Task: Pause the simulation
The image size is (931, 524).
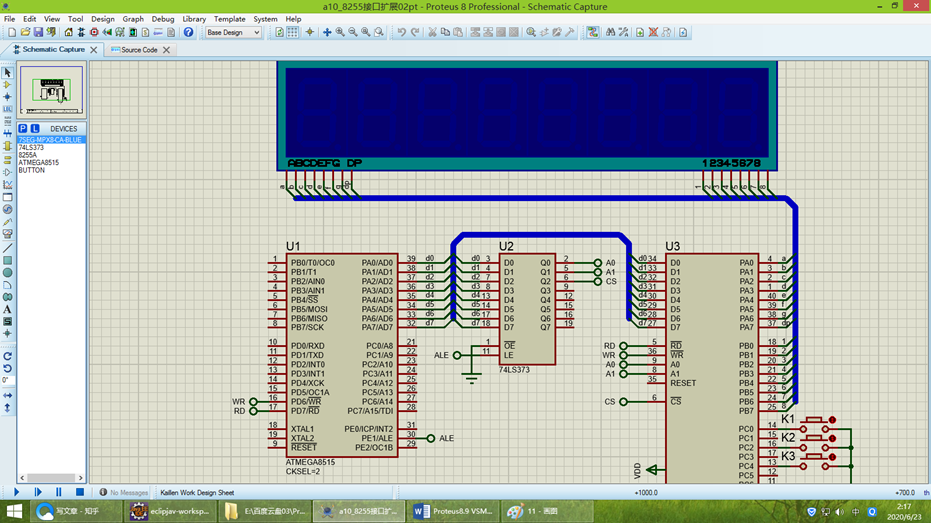Action: (58, 492)
